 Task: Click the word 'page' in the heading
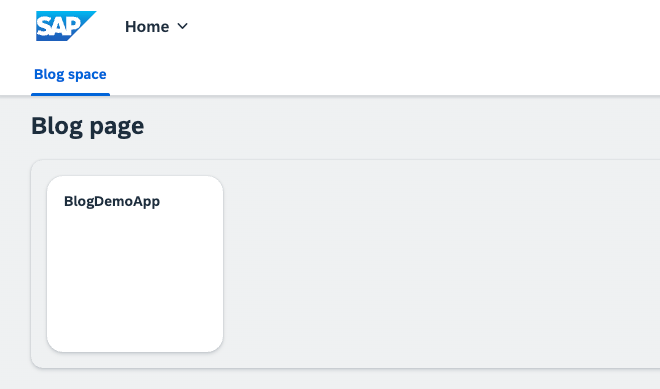[117, 127]
